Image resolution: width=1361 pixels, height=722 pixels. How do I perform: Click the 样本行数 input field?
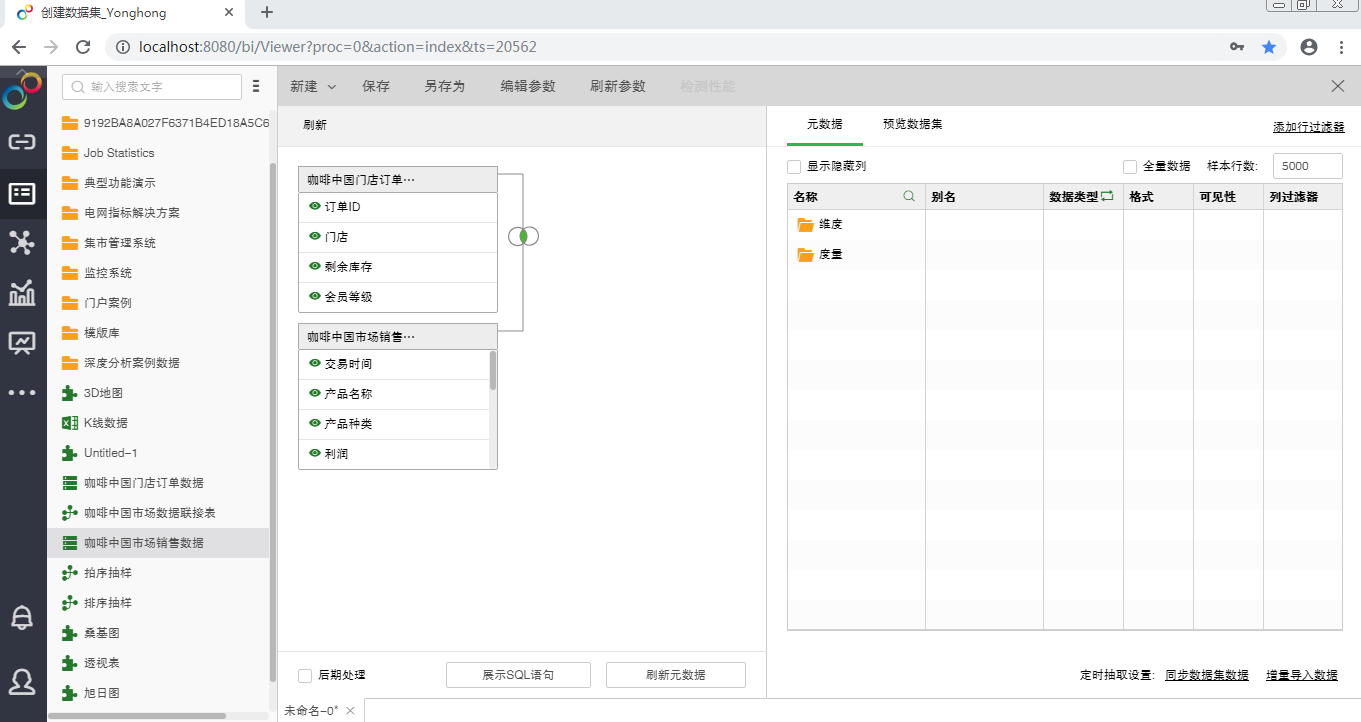click(1307, 166)
